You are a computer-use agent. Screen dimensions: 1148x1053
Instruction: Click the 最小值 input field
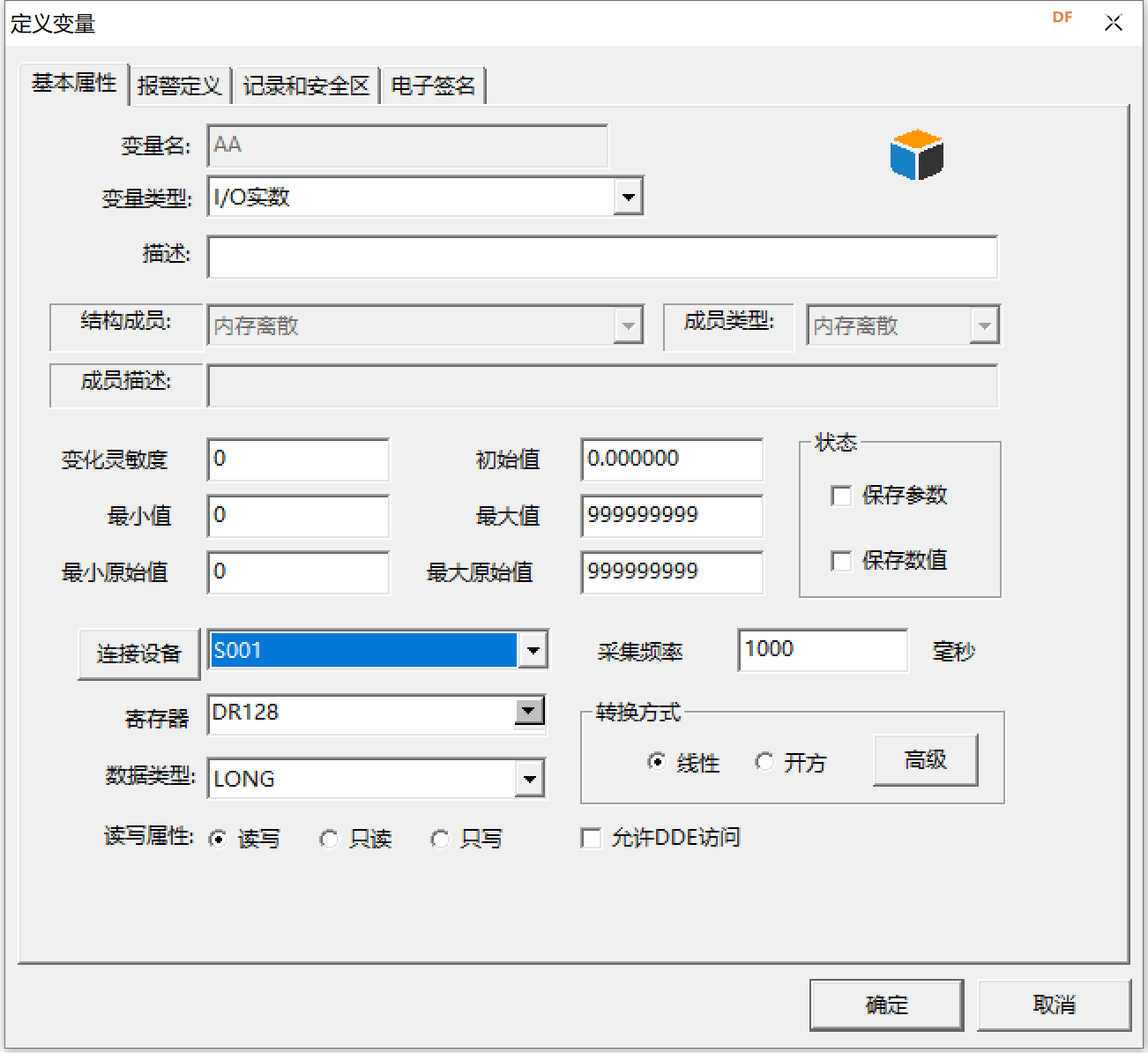pos(298,516)
